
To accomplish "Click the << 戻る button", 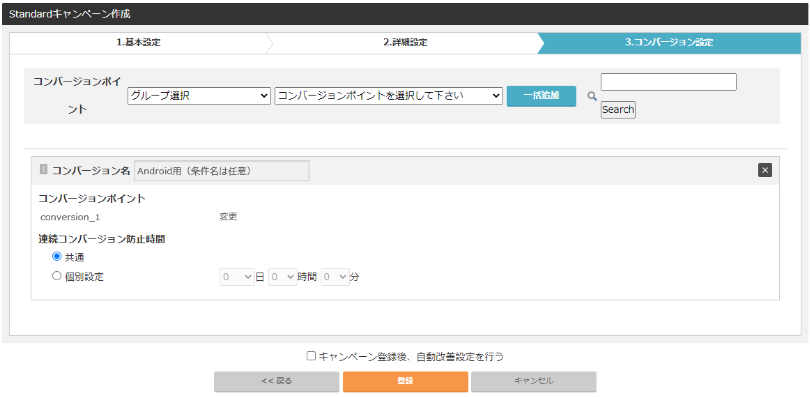I will click(276, 381).
